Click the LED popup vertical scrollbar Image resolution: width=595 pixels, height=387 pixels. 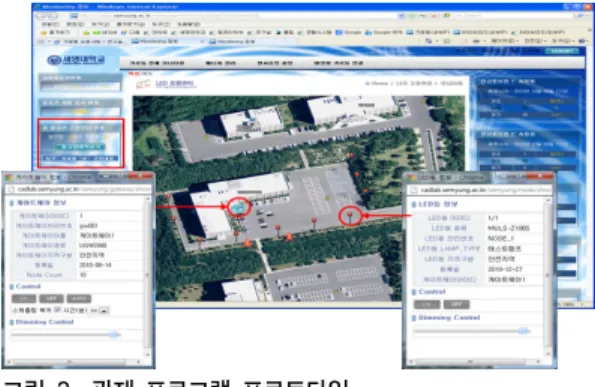[x=548, y=277]
